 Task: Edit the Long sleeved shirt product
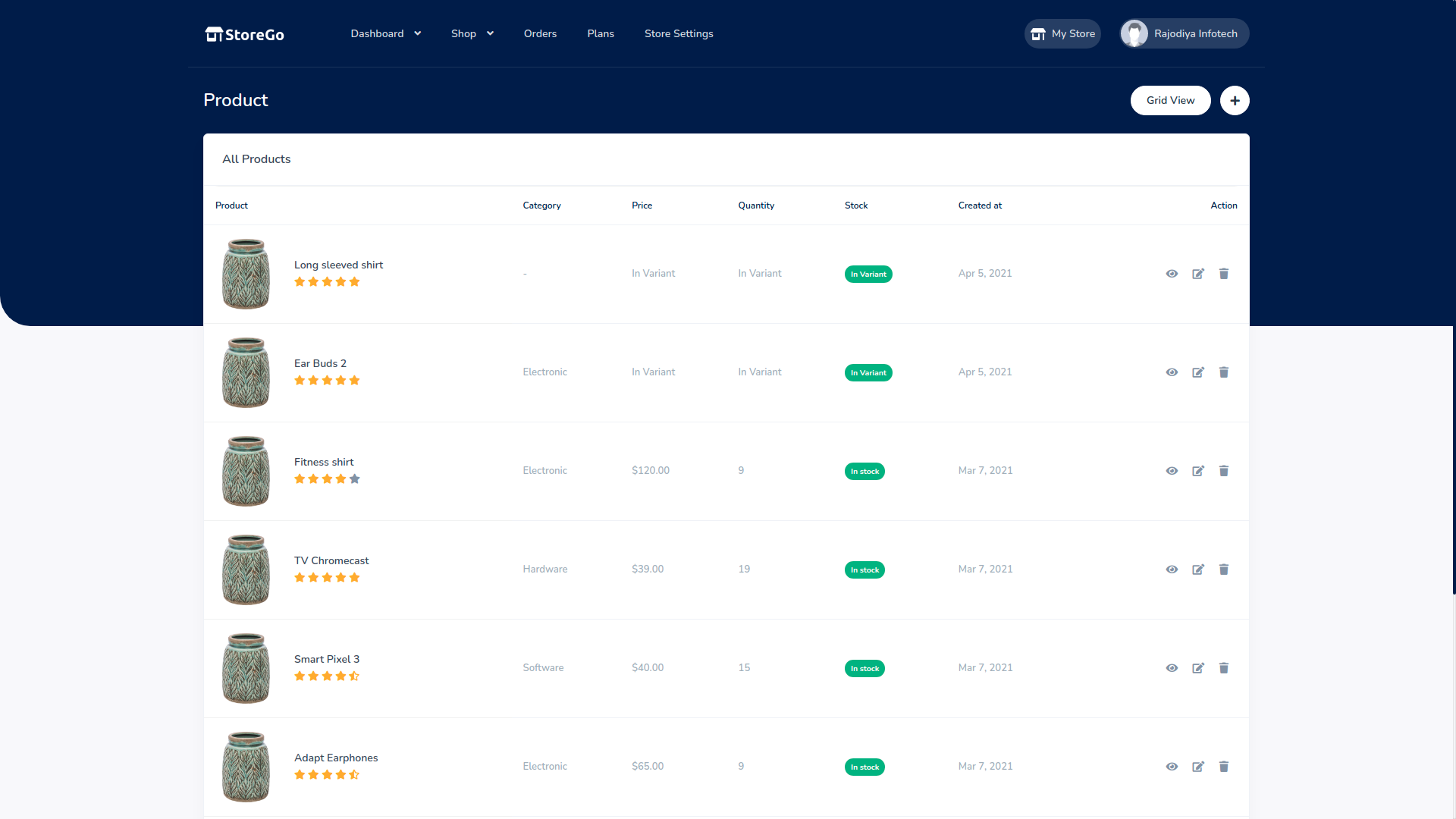click(x=1198, y=274)
